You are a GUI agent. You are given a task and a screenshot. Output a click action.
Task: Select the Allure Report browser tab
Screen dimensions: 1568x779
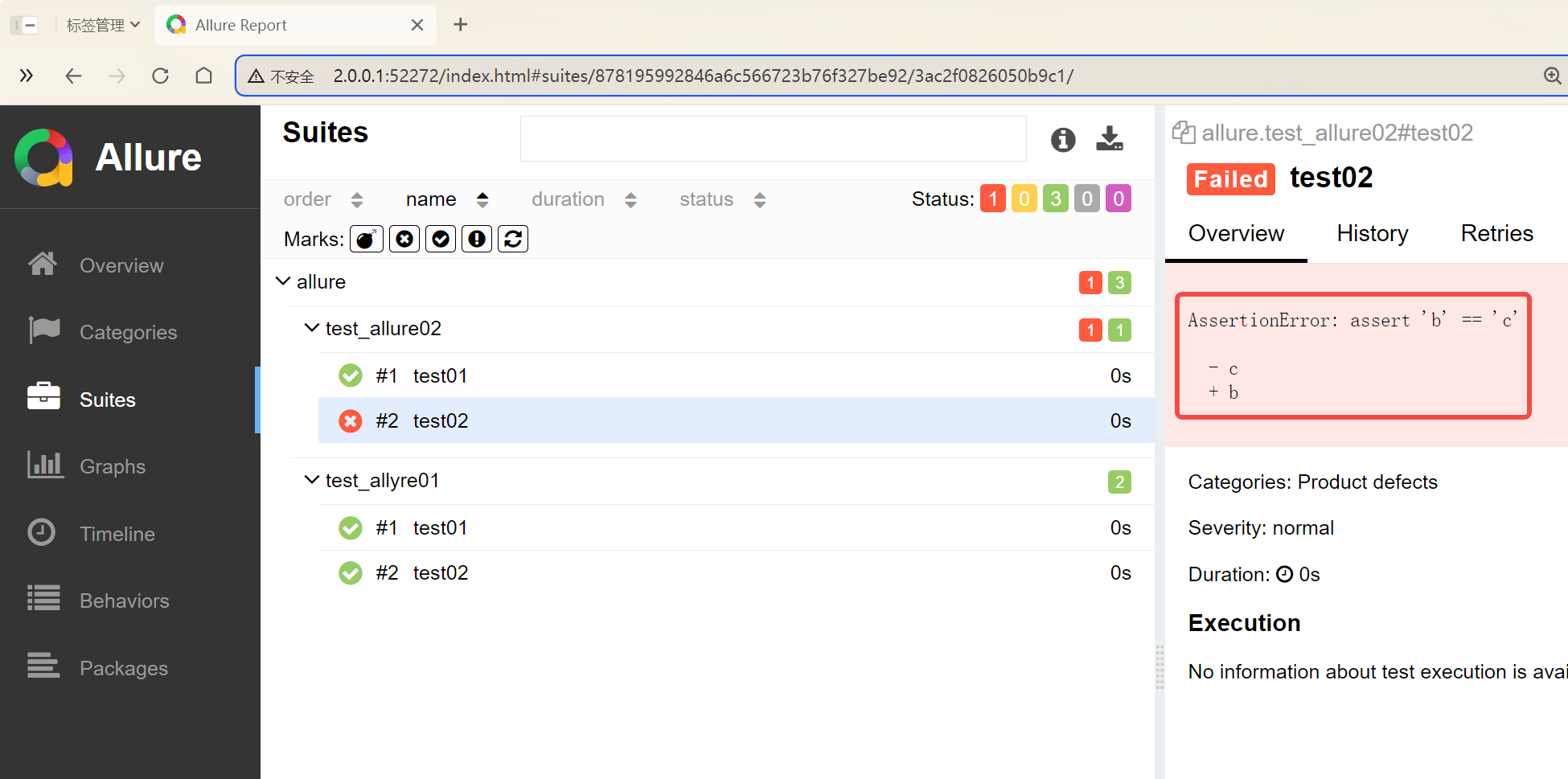[x=295, y=25]
